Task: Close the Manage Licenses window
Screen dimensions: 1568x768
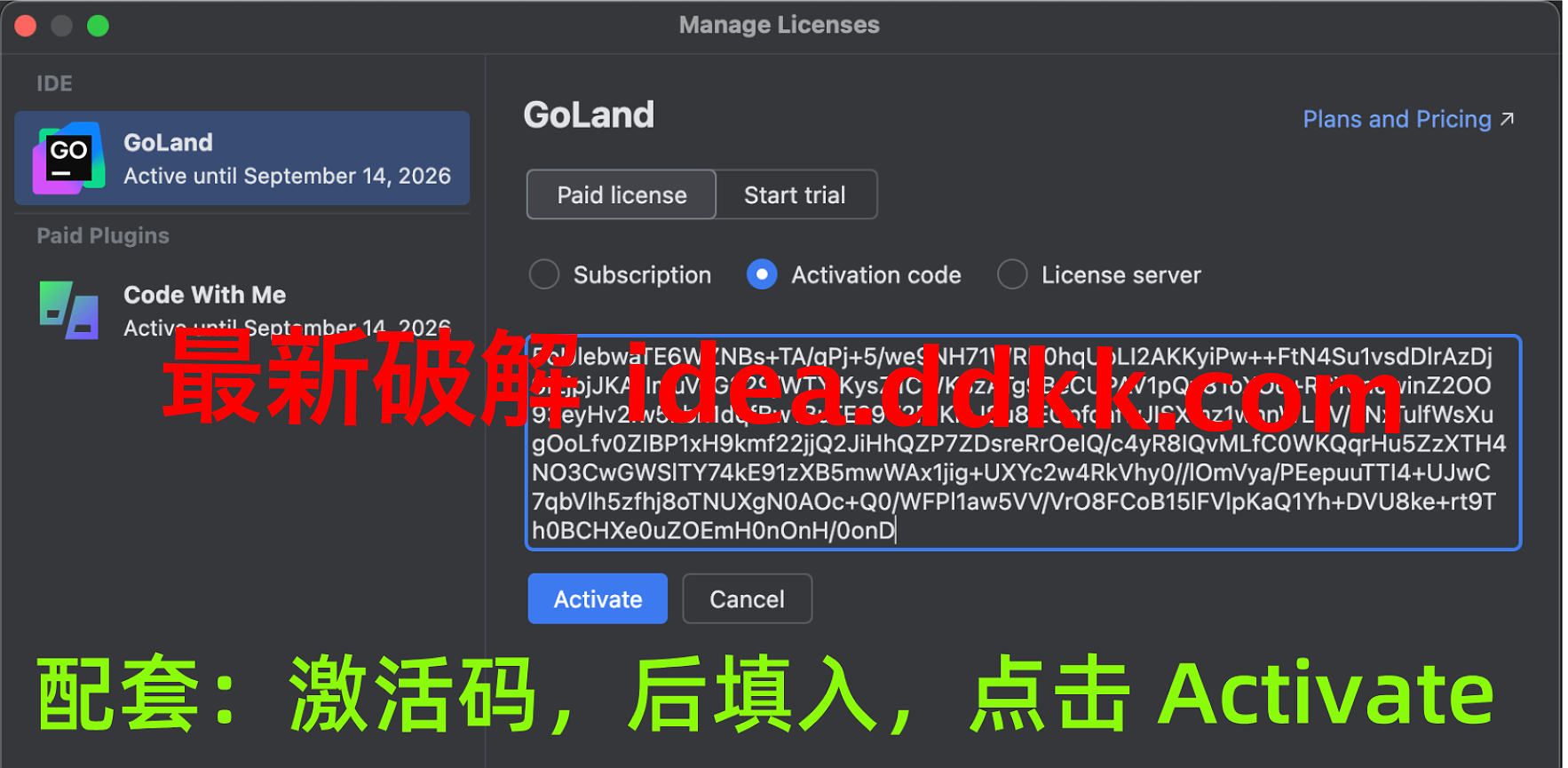Action: point(26,26)
